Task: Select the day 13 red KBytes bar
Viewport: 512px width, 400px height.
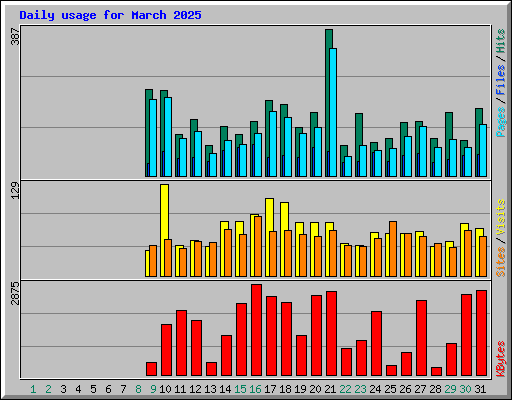Action: coord(211,369)
